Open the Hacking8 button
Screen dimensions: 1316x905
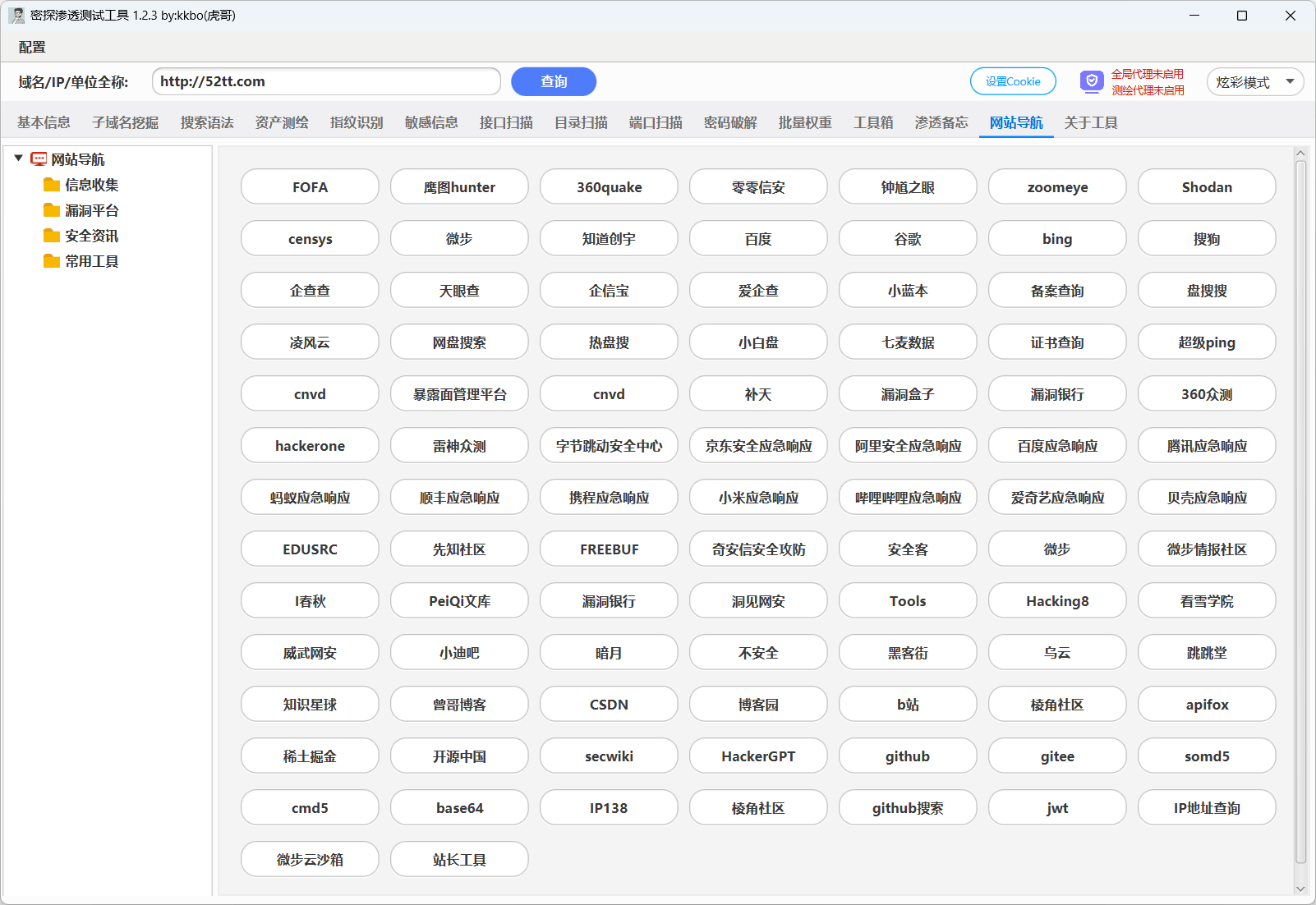pos(1057,600)
